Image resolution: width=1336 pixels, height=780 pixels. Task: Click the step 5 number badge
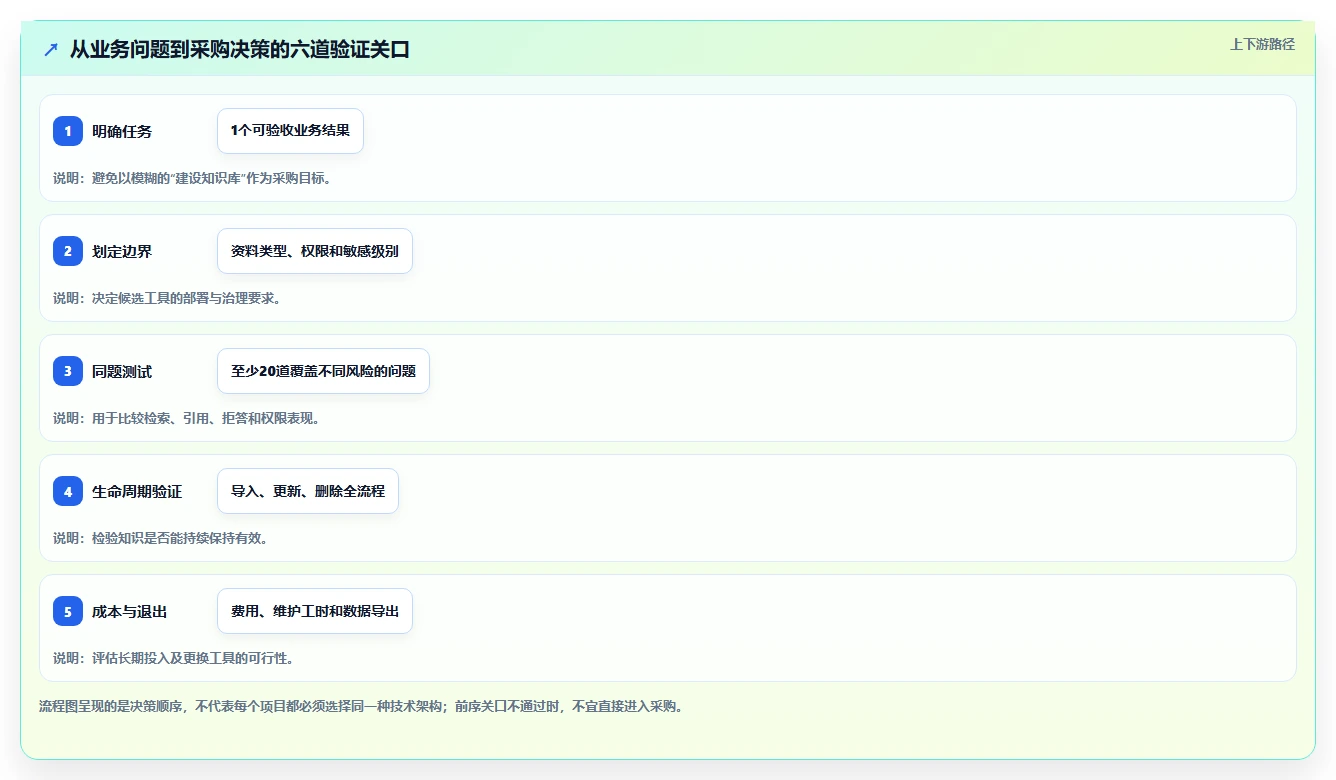click(x=68, y=611)
